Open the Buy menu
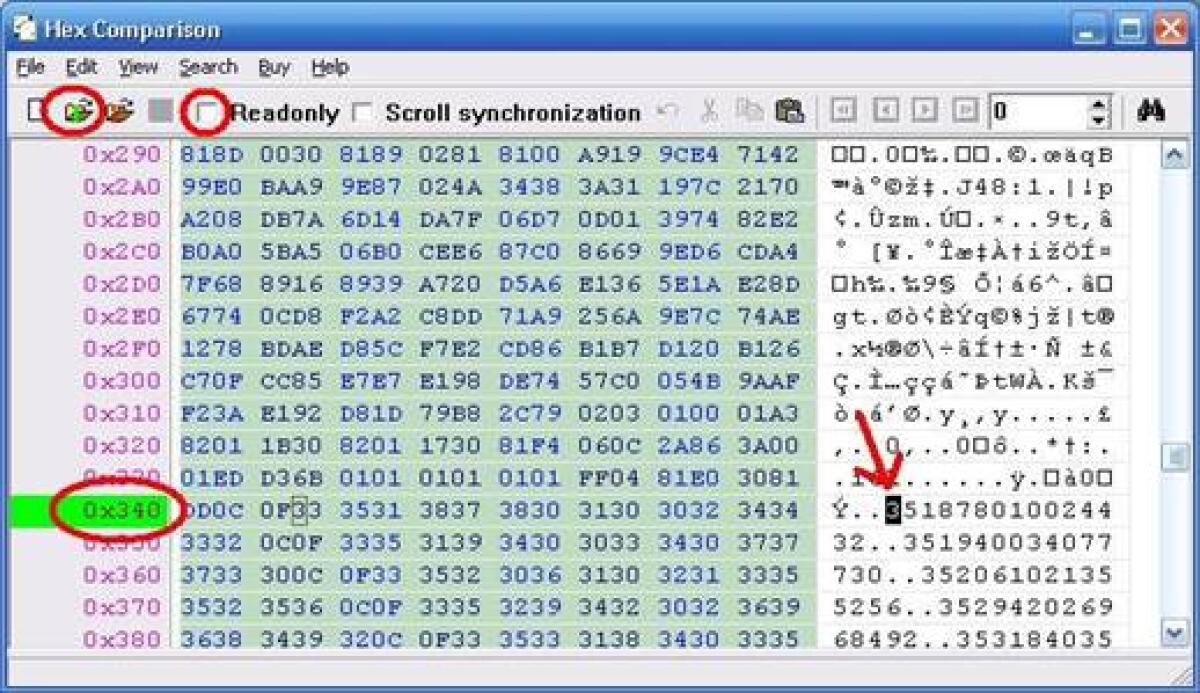Viewport: 1200px width, 693px height. pos(273,66)
